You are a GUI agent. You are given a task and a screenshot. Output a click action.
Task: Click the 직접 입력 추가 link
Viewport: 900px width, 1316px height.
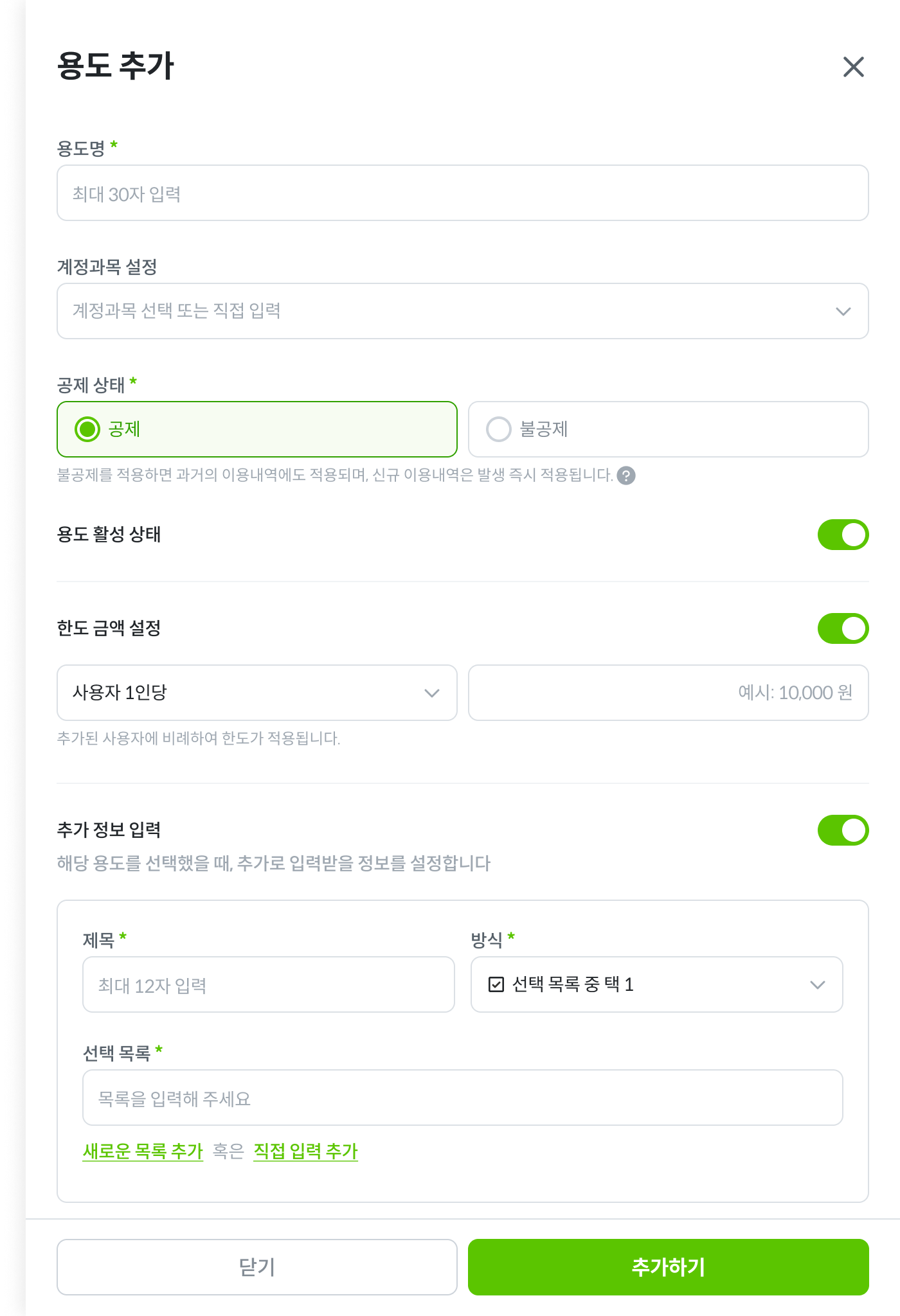[x=305, y=1151]
